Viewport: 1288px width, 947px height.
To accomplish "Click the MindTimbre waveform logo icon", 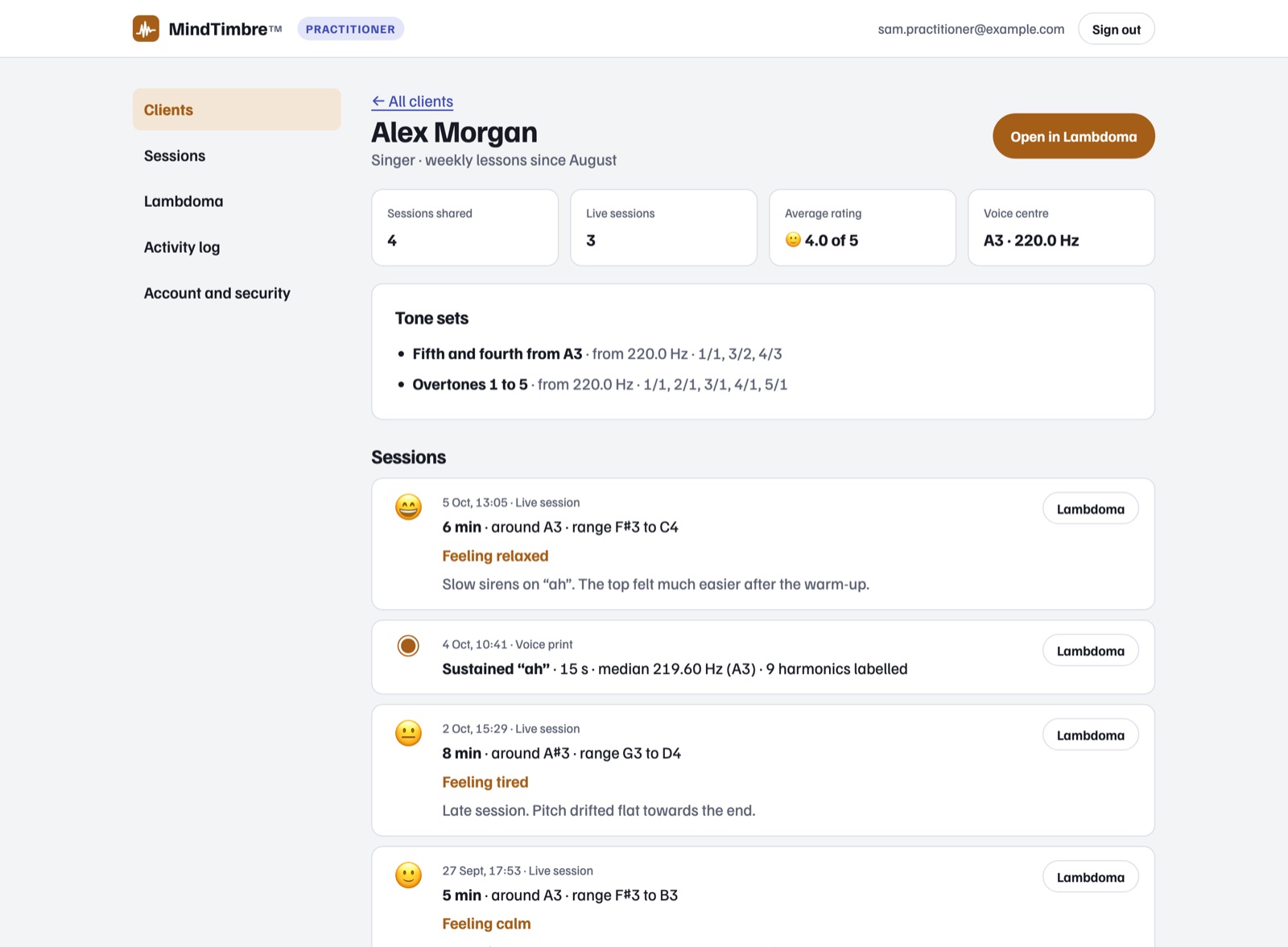I will coord(146,29).
